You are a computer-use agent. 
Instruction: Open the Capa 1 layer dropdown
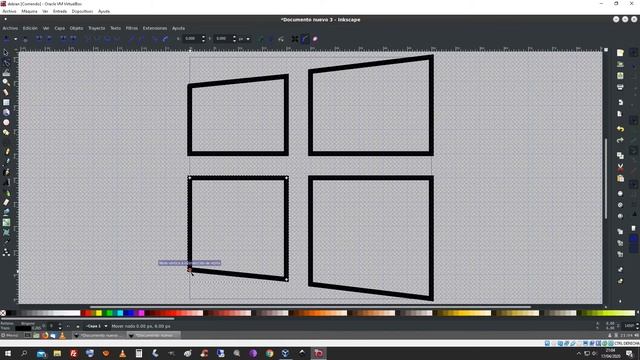pos(97,326)
